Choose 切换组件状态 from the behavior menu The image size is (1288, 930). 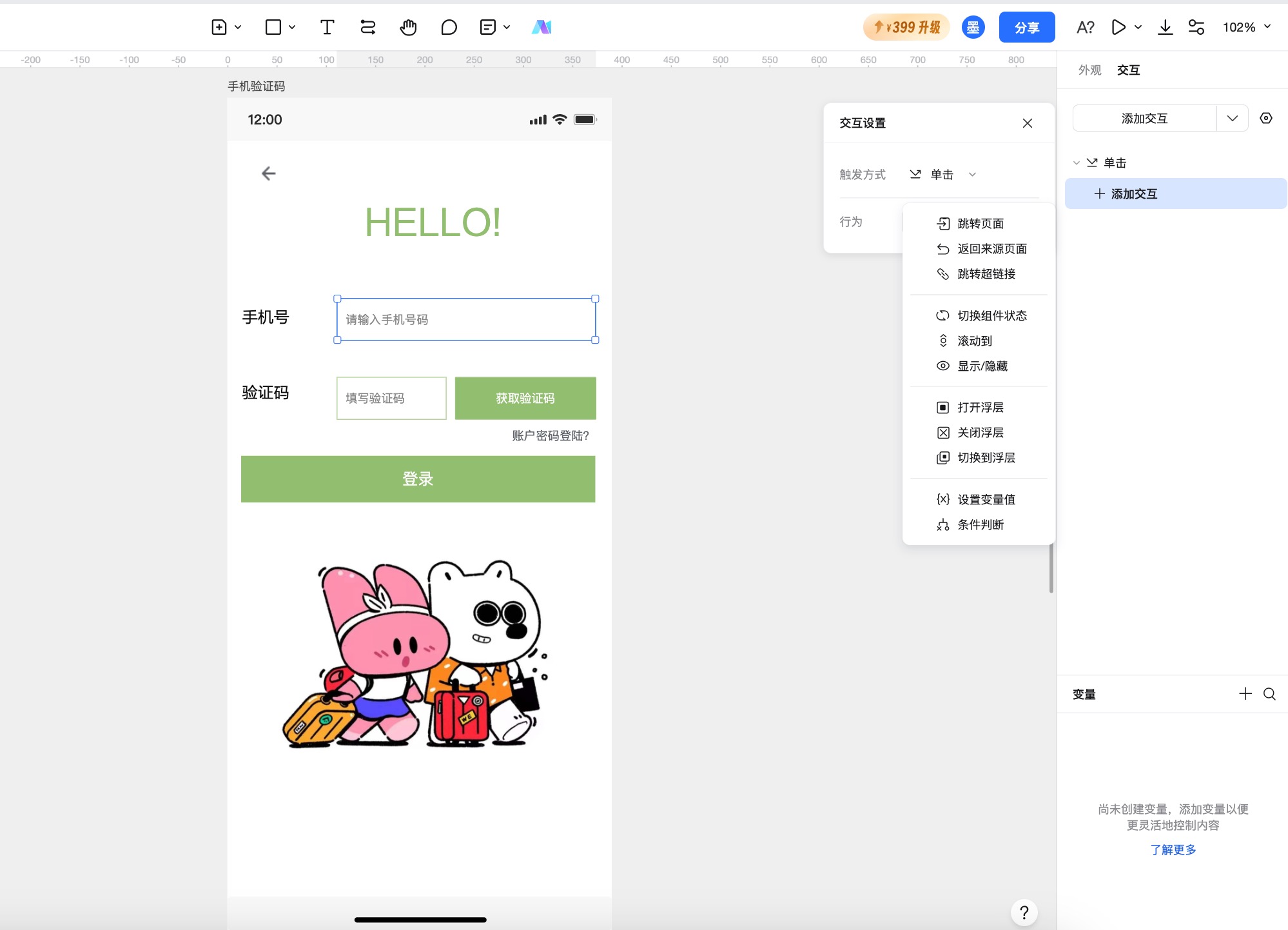click(979, 315)
